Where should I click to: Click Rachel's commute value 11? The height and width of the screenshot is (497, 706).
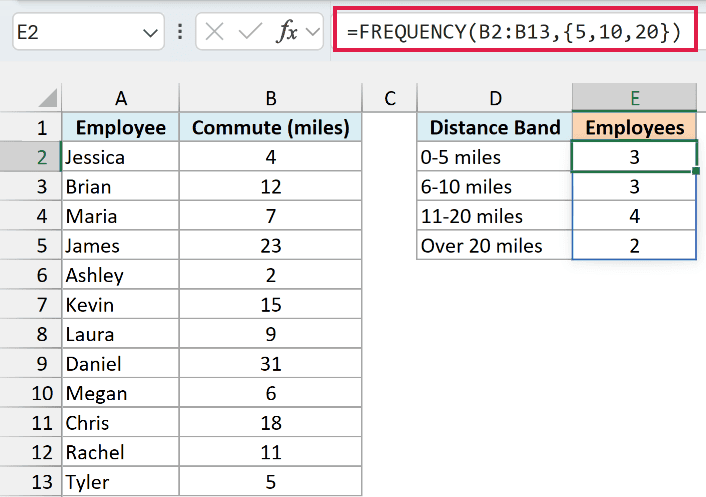pyautogui.click(x=271, y=452)
